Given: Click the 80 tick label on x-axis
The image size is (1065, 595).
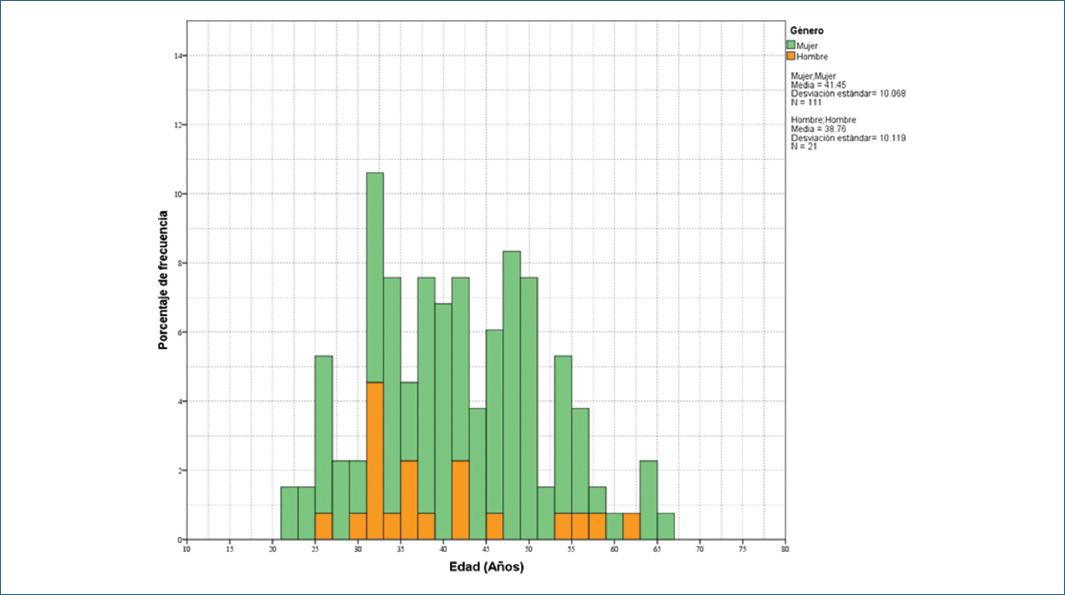Looking at the screenshot, I should coord(785,549).
